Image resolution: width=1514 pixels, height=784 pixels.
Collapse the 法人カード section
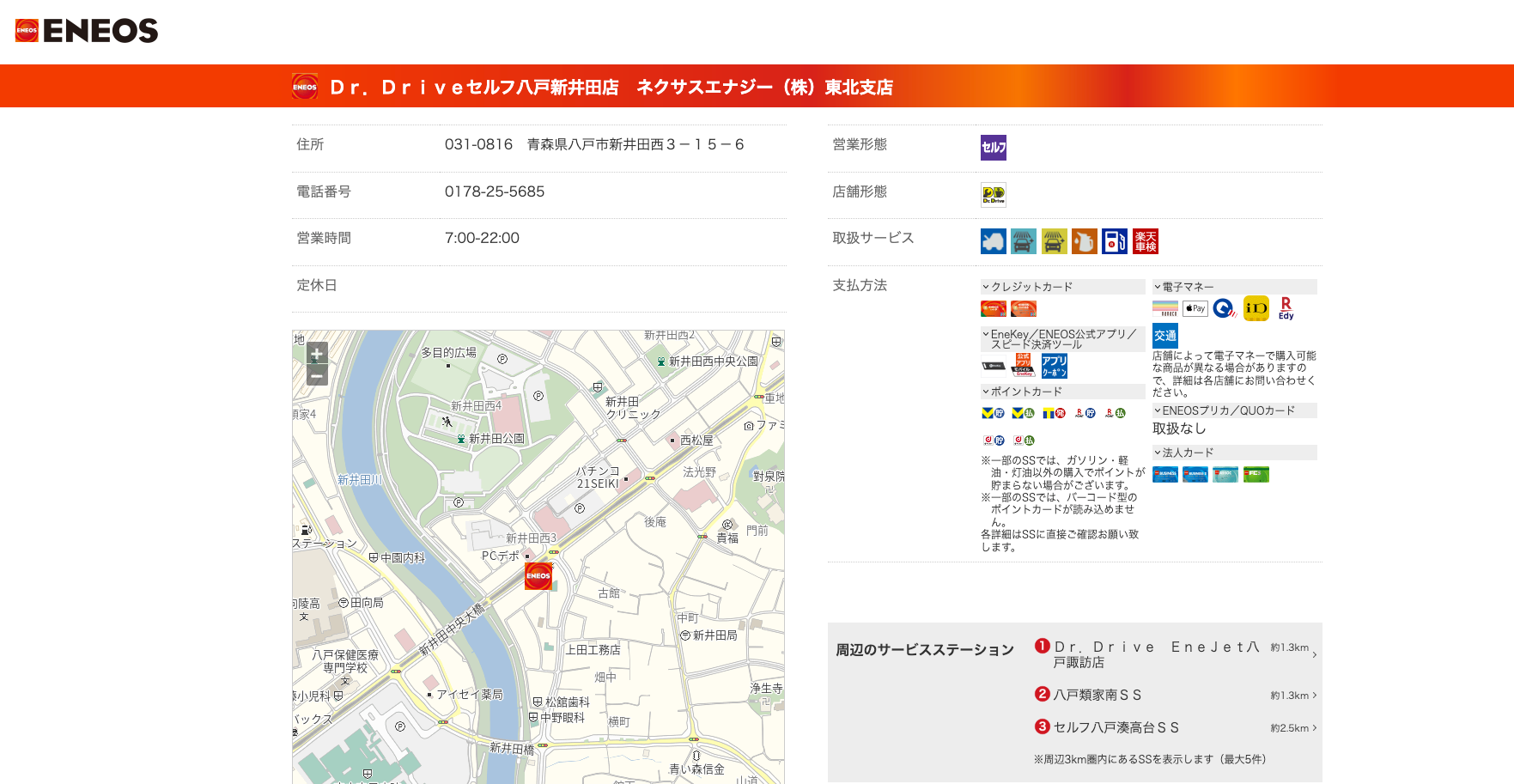point(1235,453)
